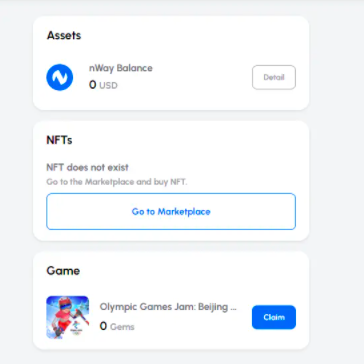Click the white N symbol inside the logo
Viewport: 364px width, 364px height.
(60, 77)
